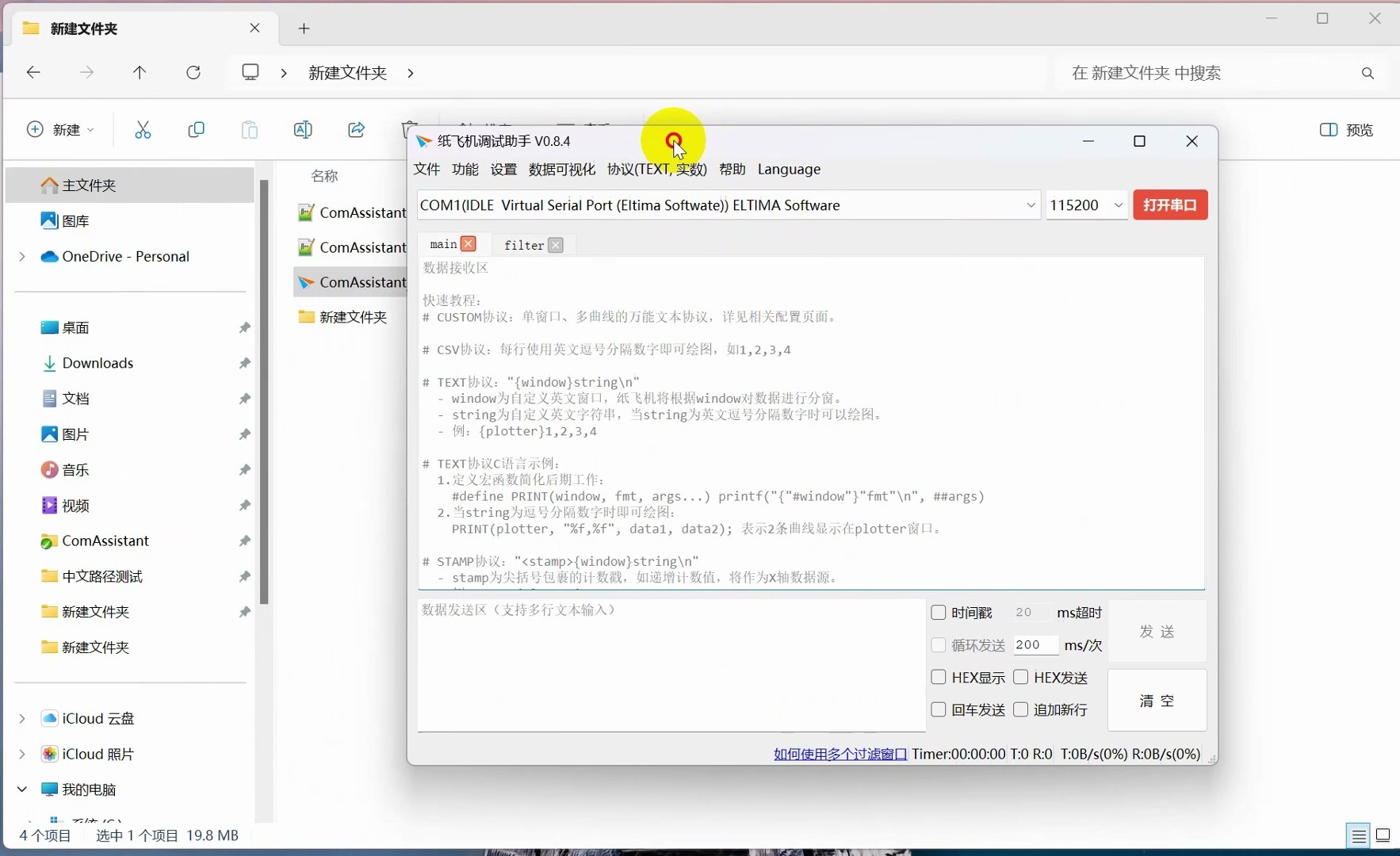Open the 数据可视化 menu
Image resolution: width=1400 pixels, height=856 pixels.
(562, 169)
